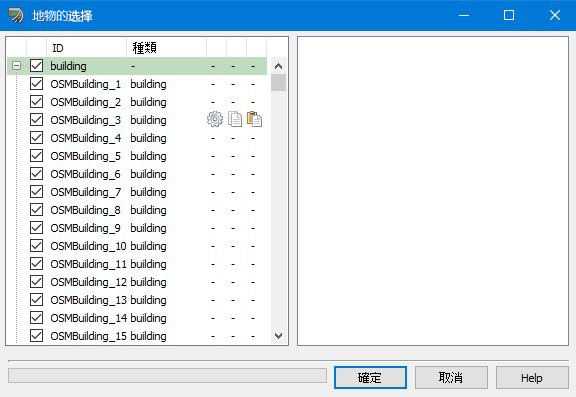Toggle the OSMBuilding_11 checkbox
The height and width of the screenshot is (397, 576).
point(36,264)
